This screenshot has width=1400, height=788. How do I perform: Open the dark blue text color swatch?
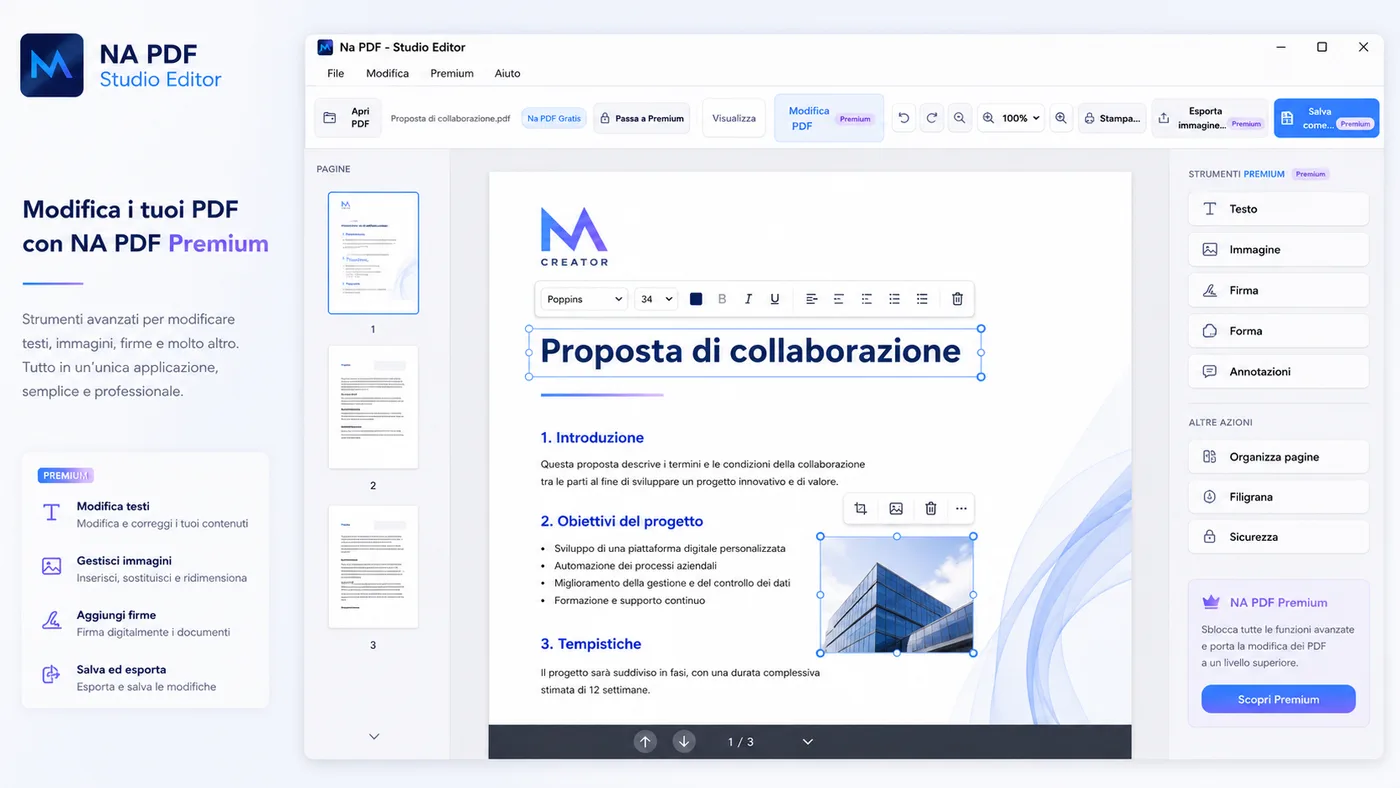click(696, 299)
